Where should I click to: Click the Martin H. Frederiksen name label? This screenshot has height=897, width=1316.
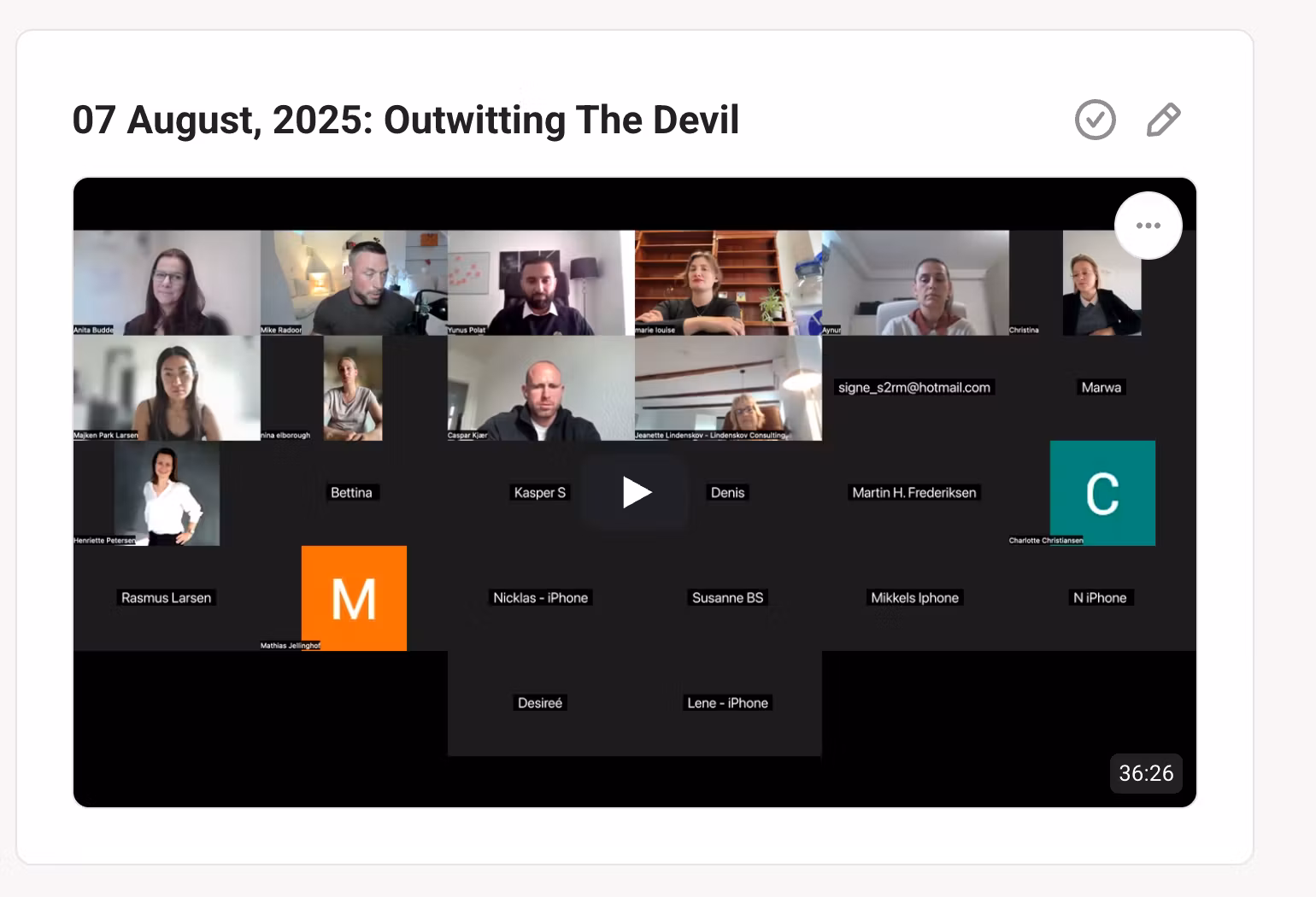pos(914,493)
